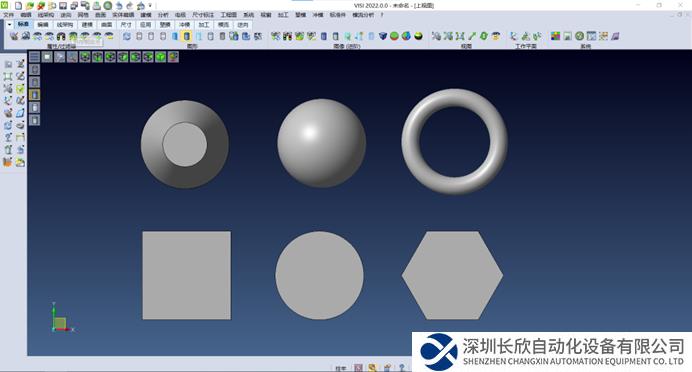This screenshot has height=372, width=692.
Task: Switch to the 加工 ribbon tab
Action: tap(203, 25)
